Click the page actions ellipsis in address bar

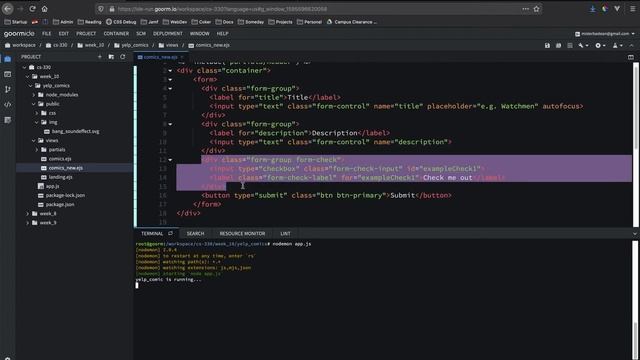(x=525, y=9)
